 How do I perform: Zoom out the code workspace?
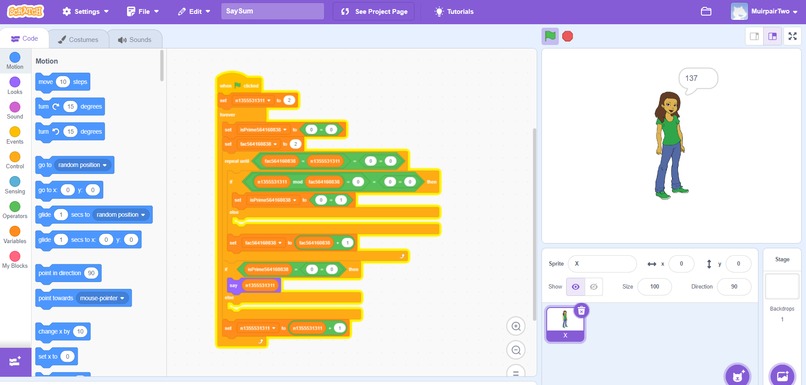[516, 351]
